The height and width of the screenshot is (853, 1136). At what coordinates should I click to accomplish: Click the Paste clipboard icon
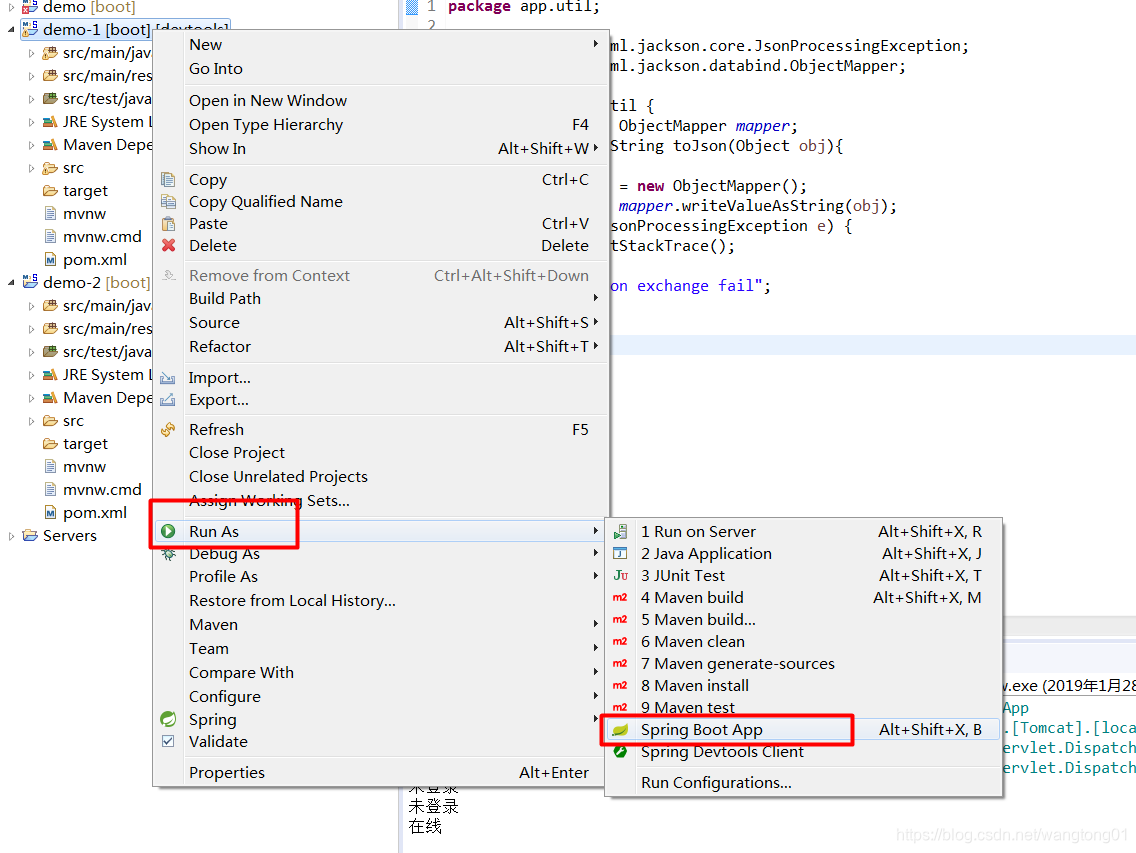(168, 224)
